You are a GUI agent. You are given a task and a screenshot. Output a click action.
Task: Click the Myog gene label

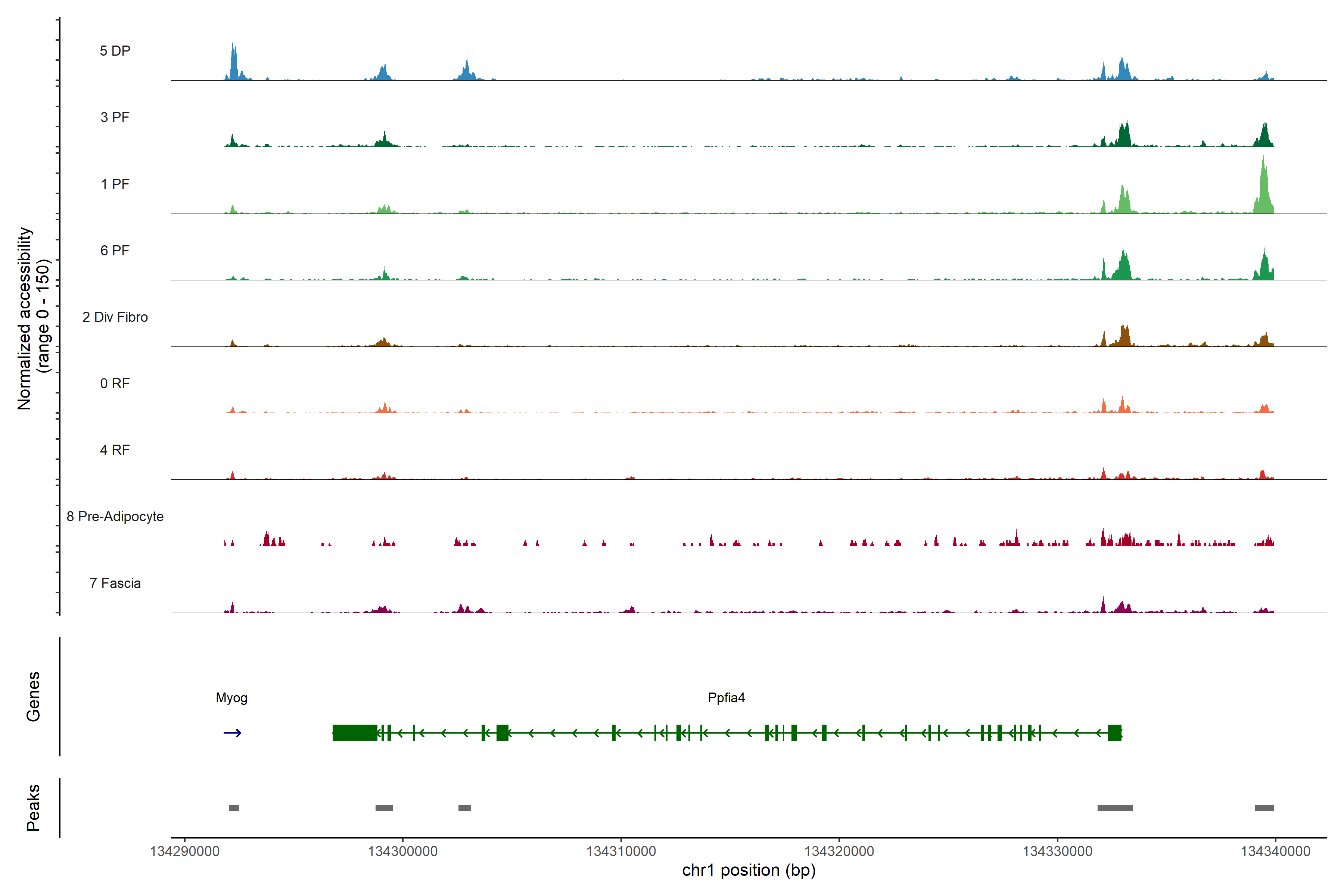click(231, 698)
